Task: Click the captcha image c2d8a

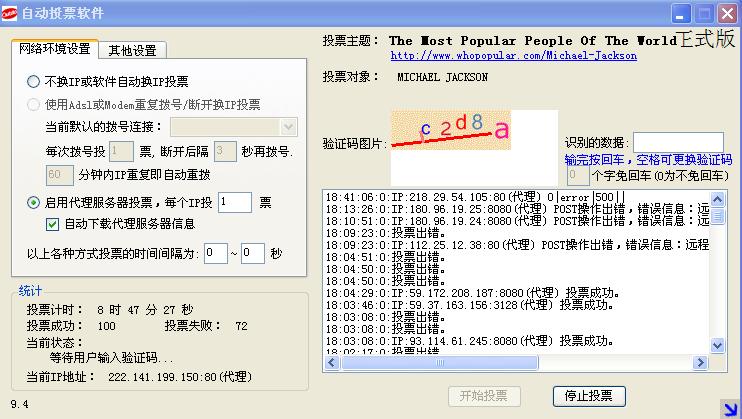Action: (x=450, y=130)
